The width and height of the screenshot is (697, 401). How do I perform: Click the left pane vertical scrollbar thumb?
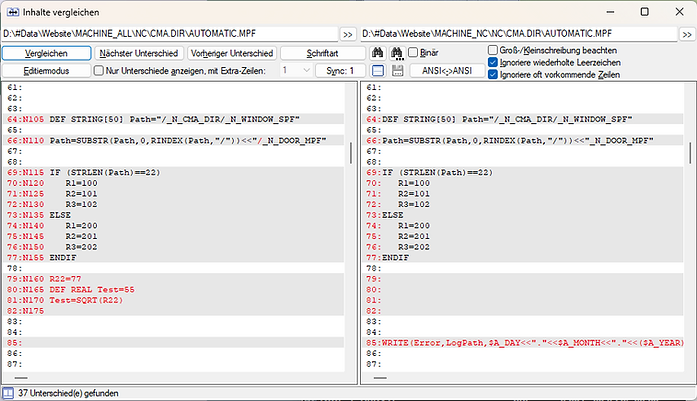[x=351, y=153]
